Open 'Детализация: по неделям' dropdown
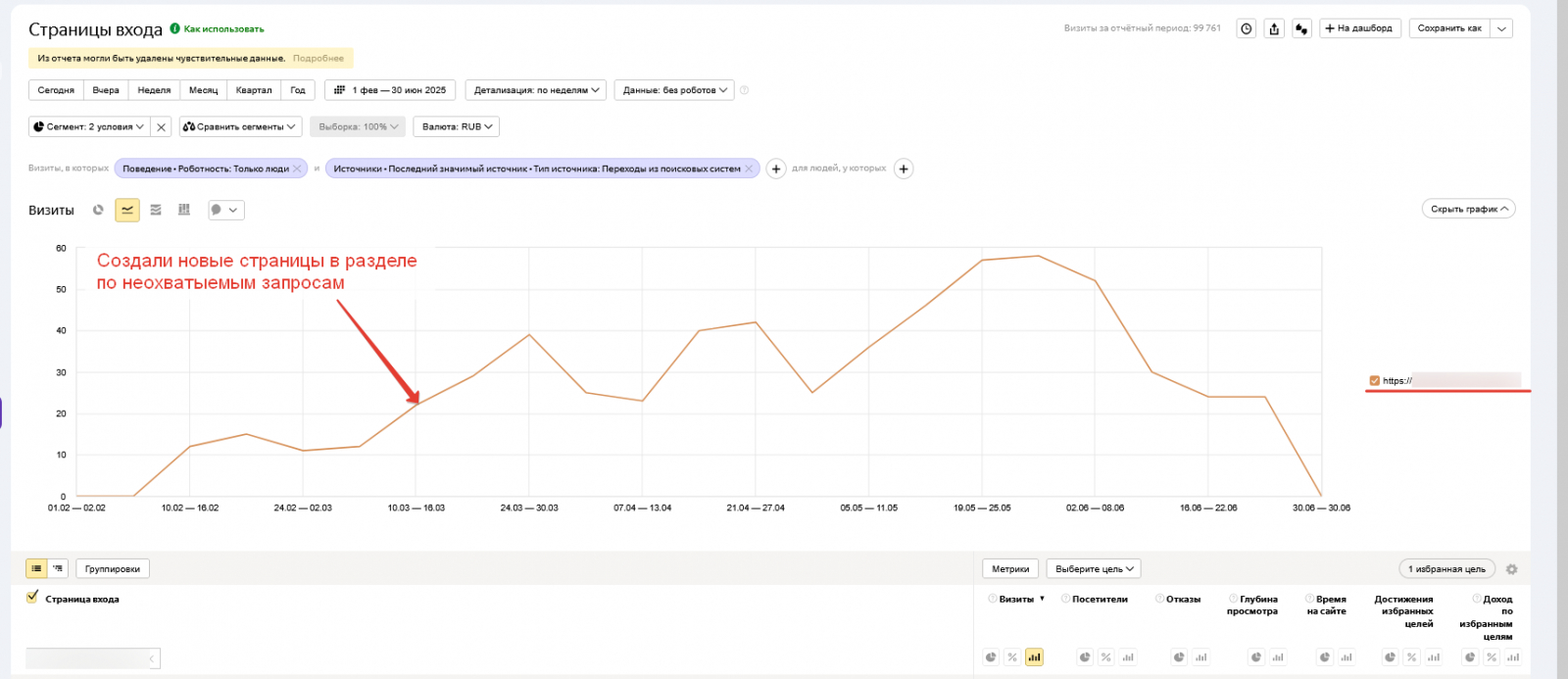 [535, 90]
